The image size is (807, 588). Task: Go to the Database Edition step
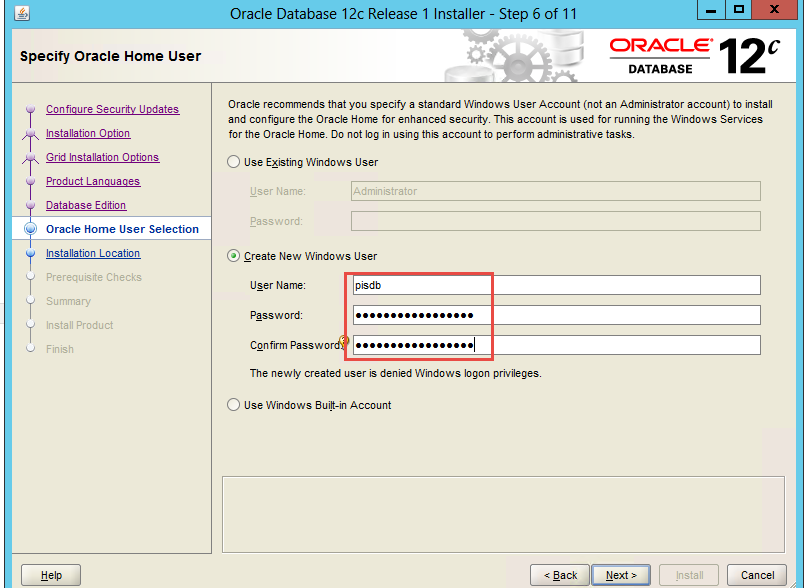tap(86, 206)
